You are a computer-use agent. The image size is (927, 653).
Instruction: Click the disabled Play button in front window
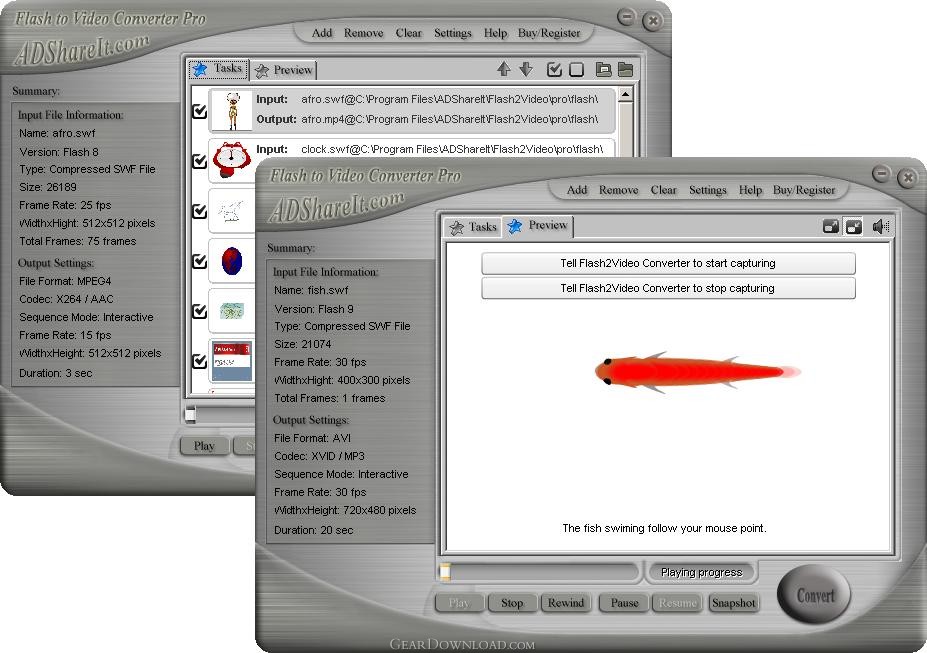458,603
